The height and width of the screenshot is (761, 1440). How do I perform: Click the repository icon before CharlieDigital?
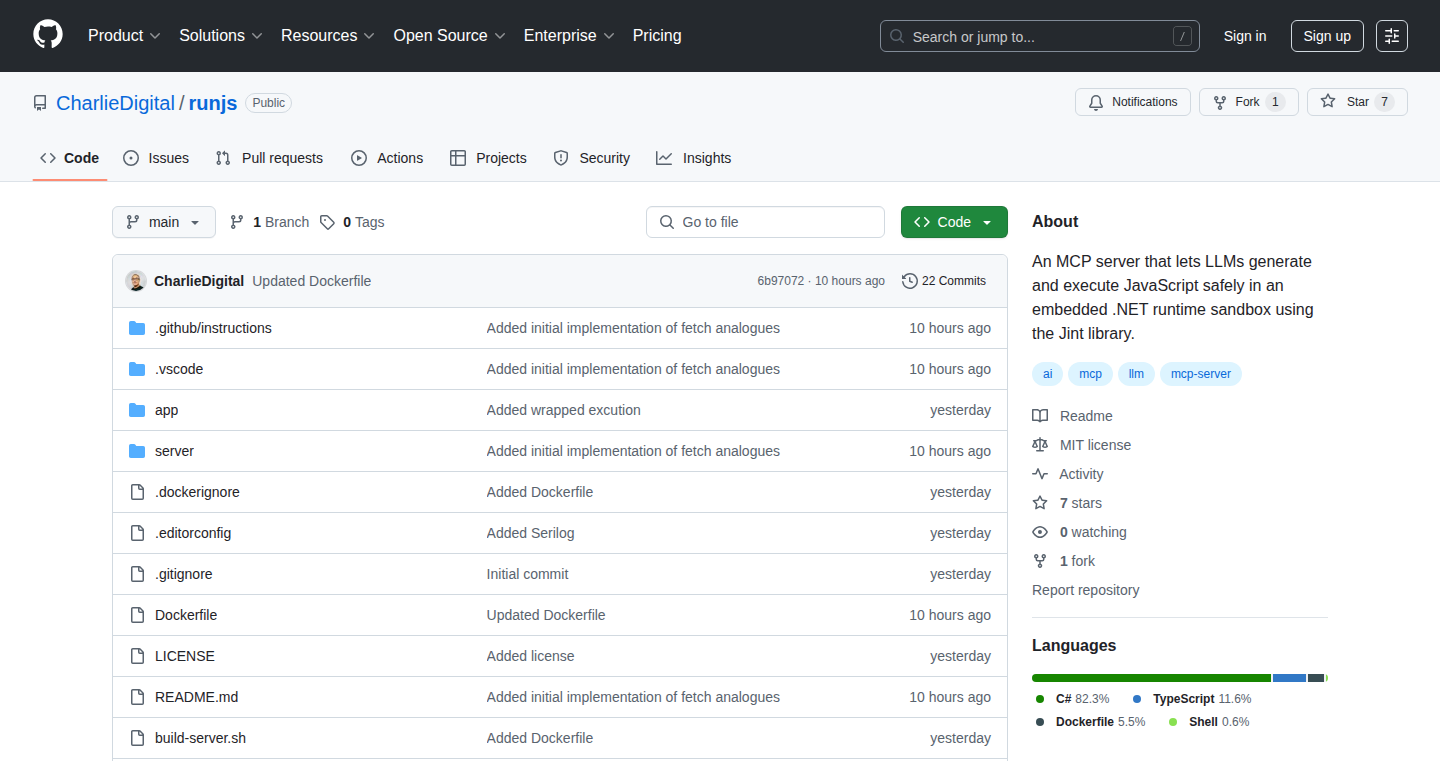click(40, 103)
